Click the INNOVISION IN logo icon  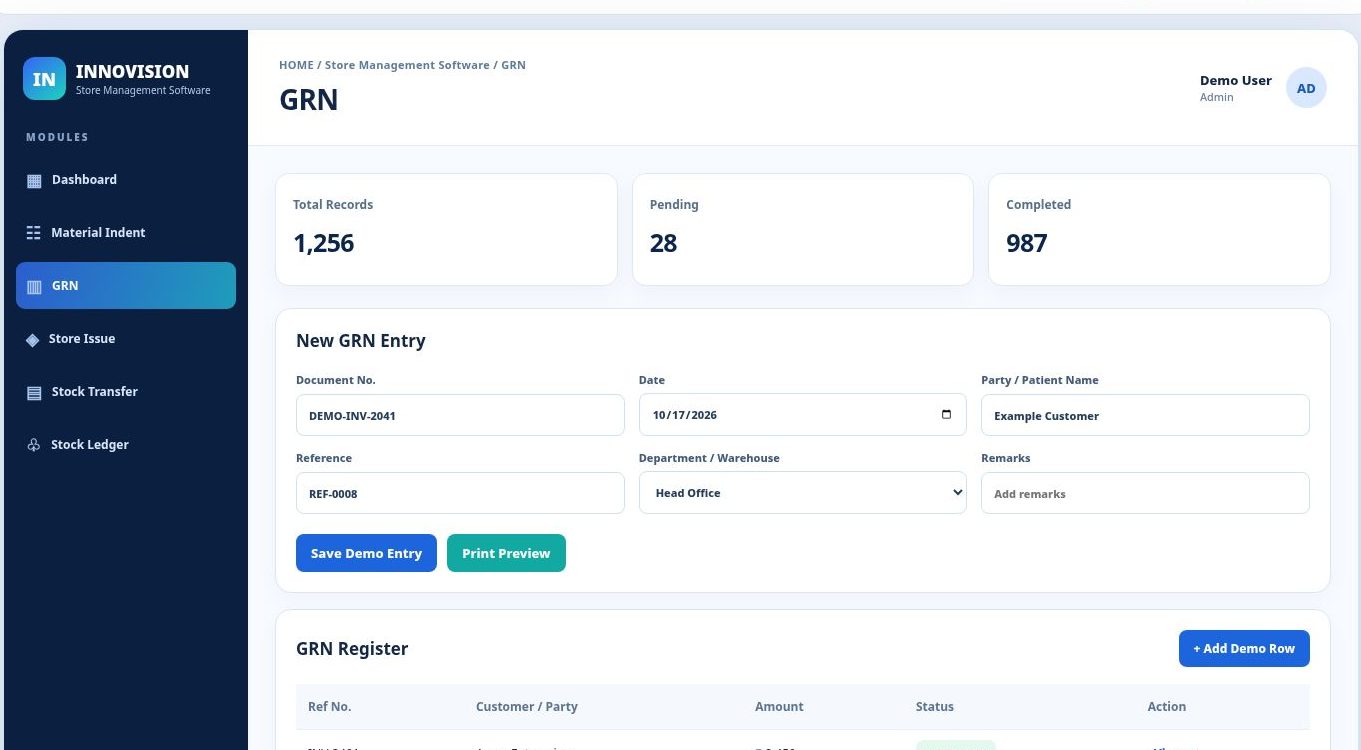(44, 79)
